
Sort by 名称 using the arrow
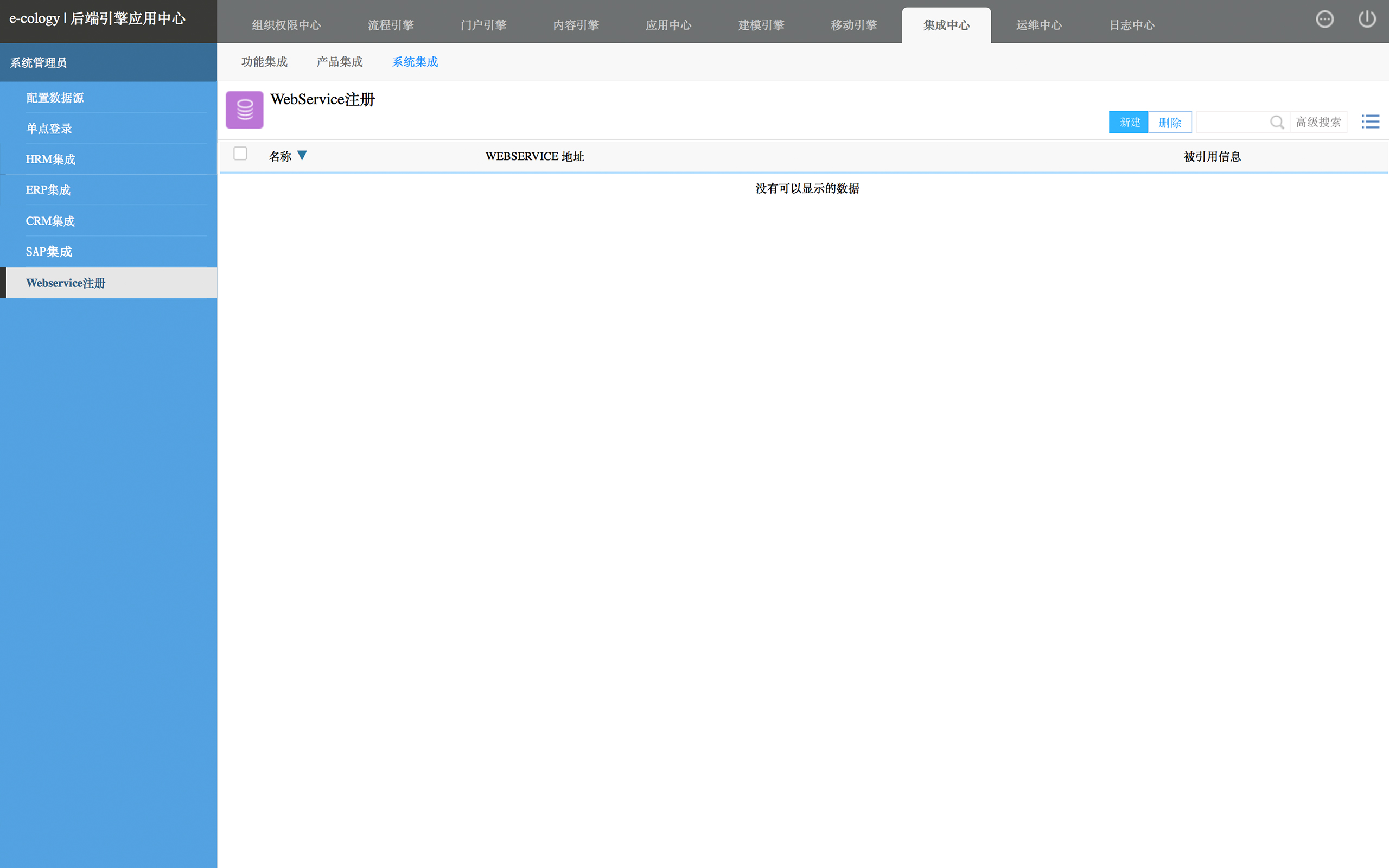302,156
